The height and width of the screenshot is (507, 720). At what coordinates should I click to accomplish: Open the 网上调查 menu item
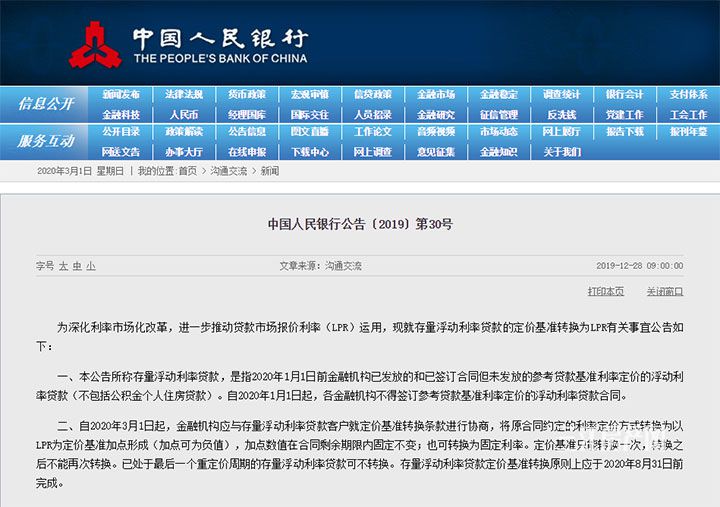click(x=373, y=152)
